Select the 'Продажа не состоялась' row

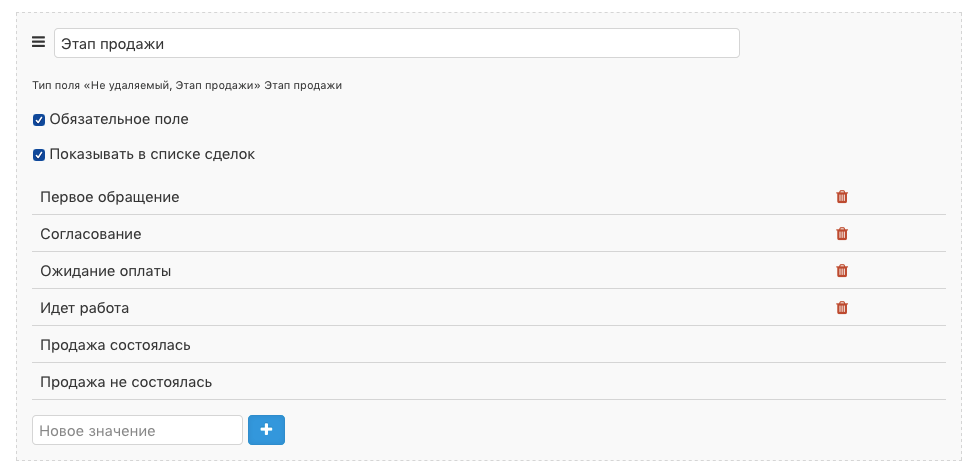489,381
